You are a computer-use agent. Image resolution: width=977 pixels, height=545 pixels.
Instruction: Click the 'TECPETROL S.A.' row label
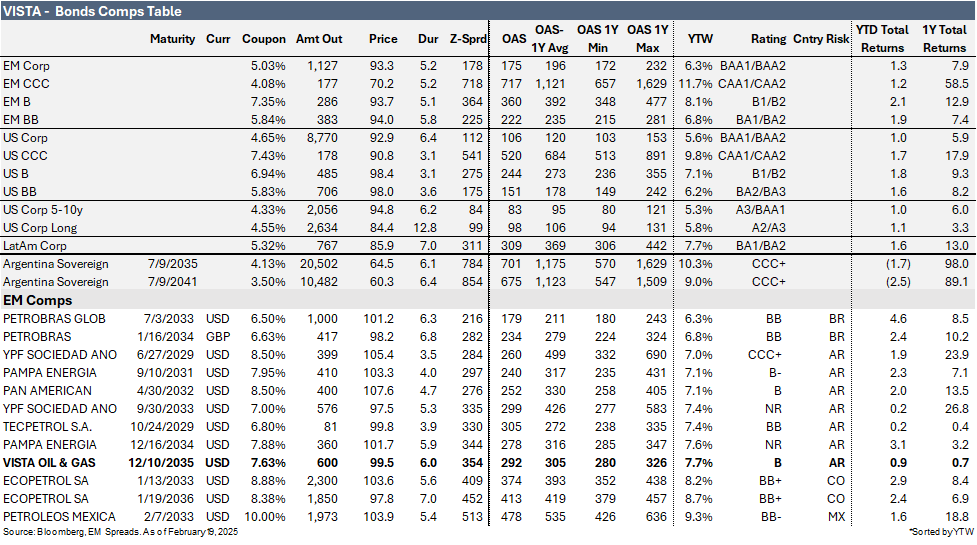[x=47, y=427]
